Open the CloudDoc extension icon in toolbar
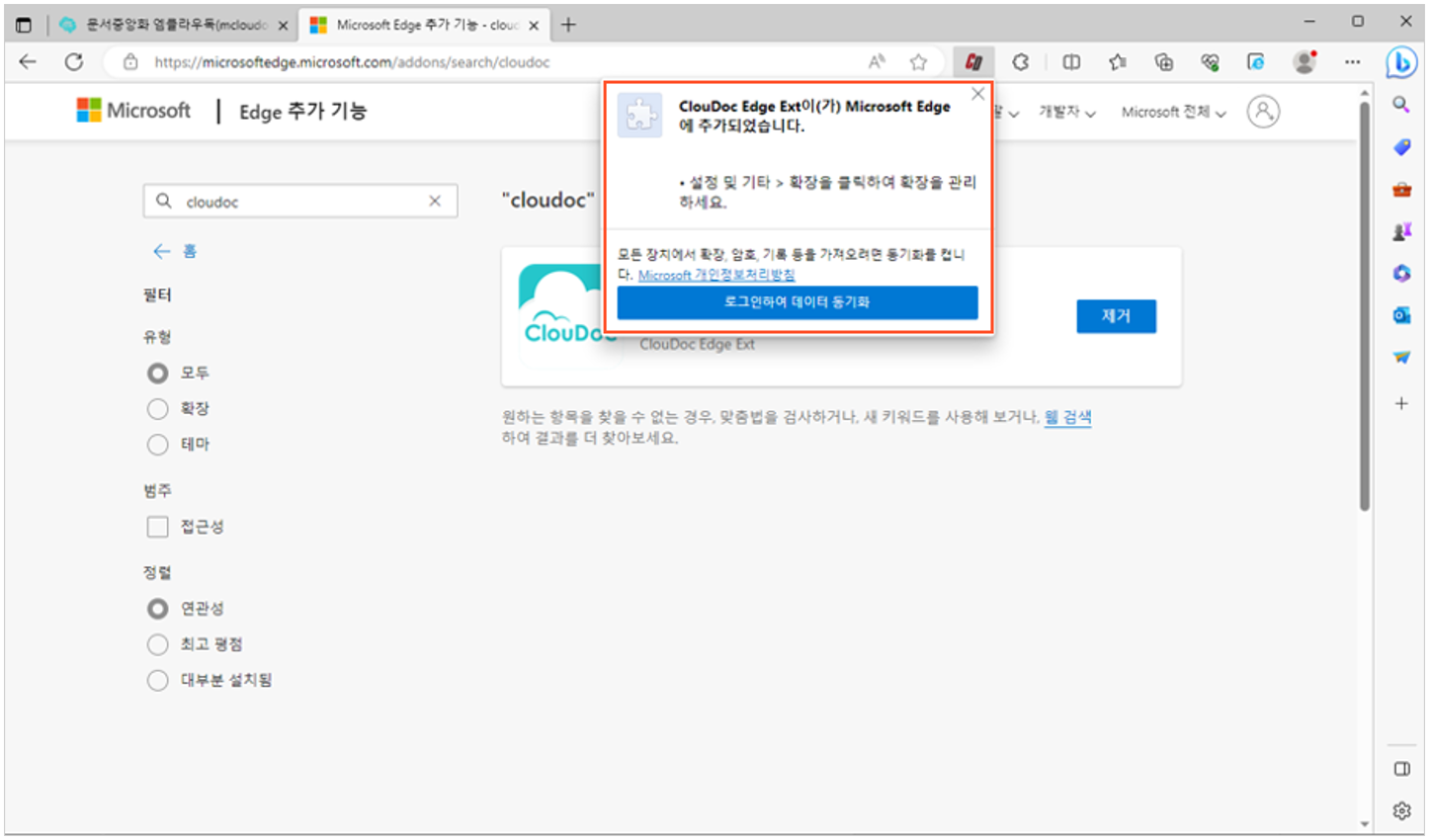The width and height of the screenshot is (1432, 840). tap(973, 62)
